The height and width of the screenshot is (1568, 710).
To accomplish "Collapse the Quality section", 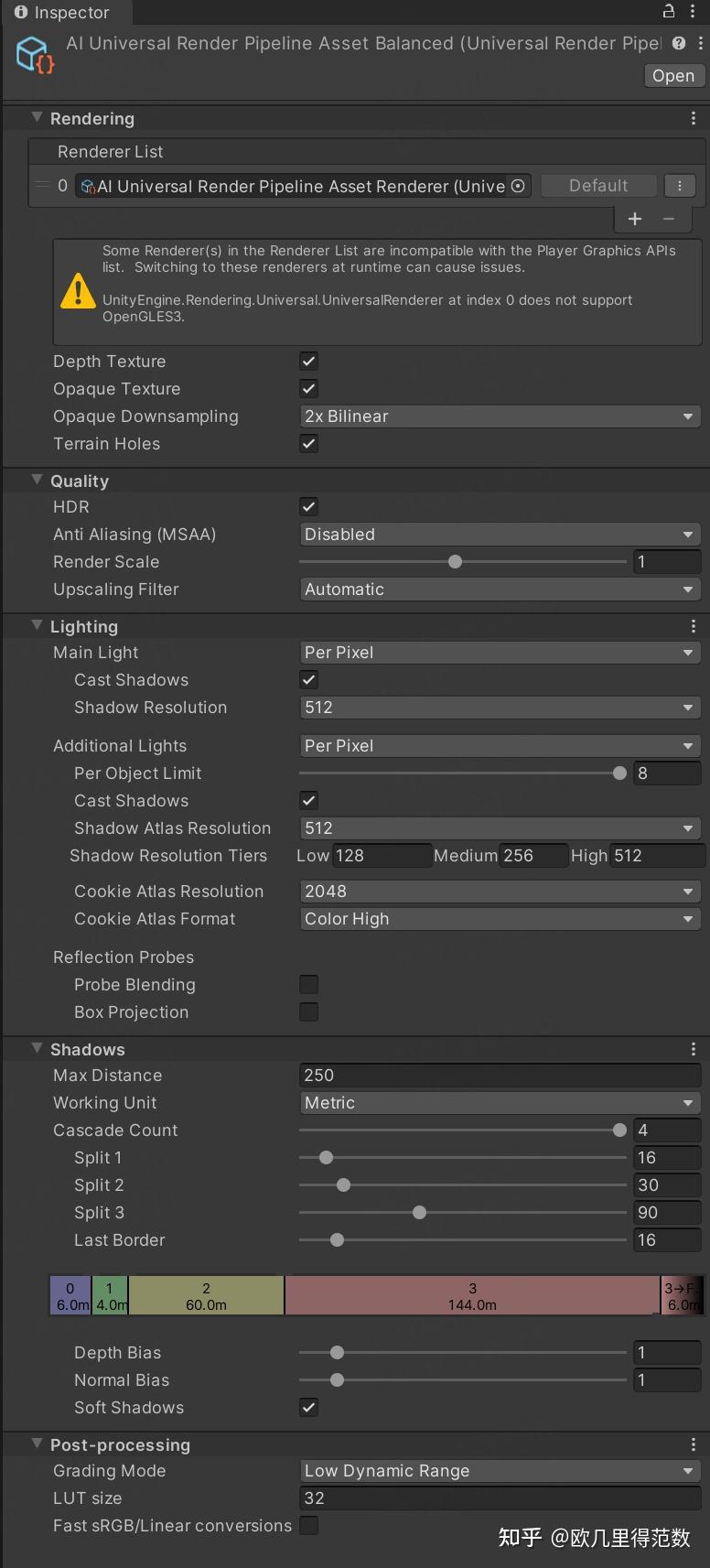I will [38, 481].
